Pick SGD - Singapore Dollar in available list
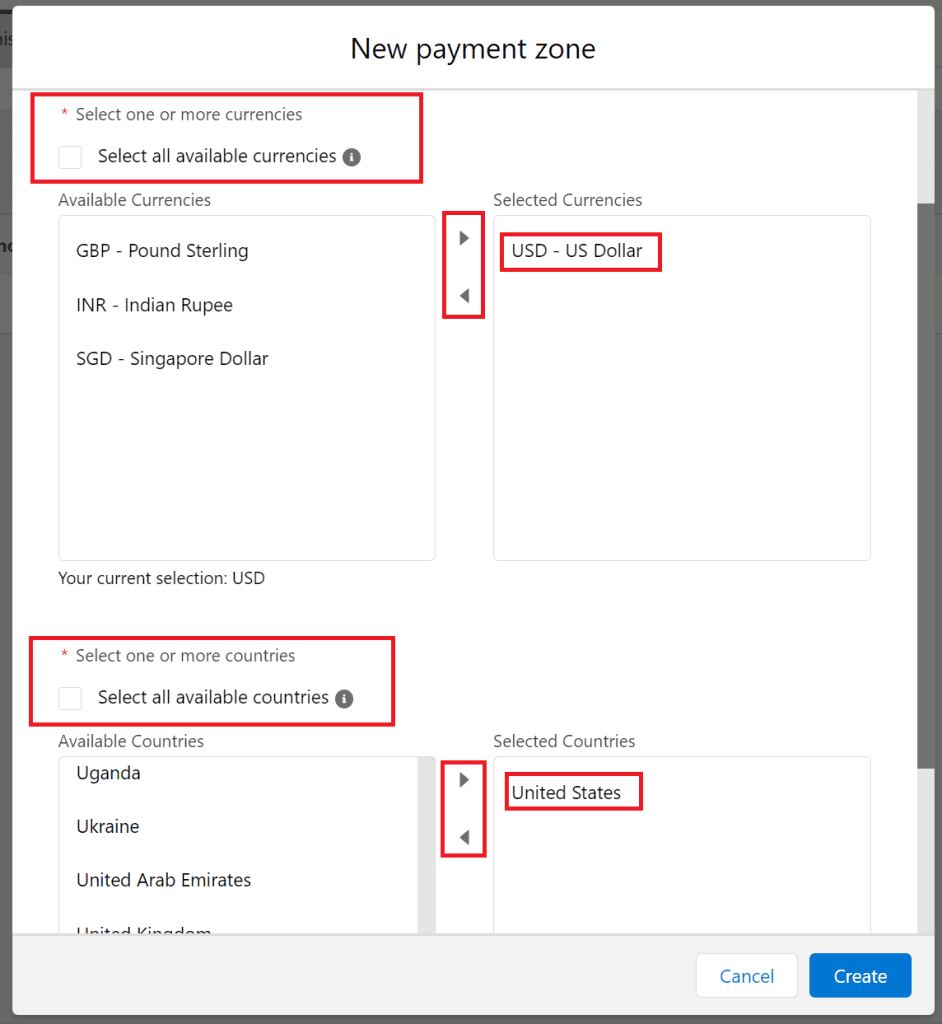 [172, 359]
